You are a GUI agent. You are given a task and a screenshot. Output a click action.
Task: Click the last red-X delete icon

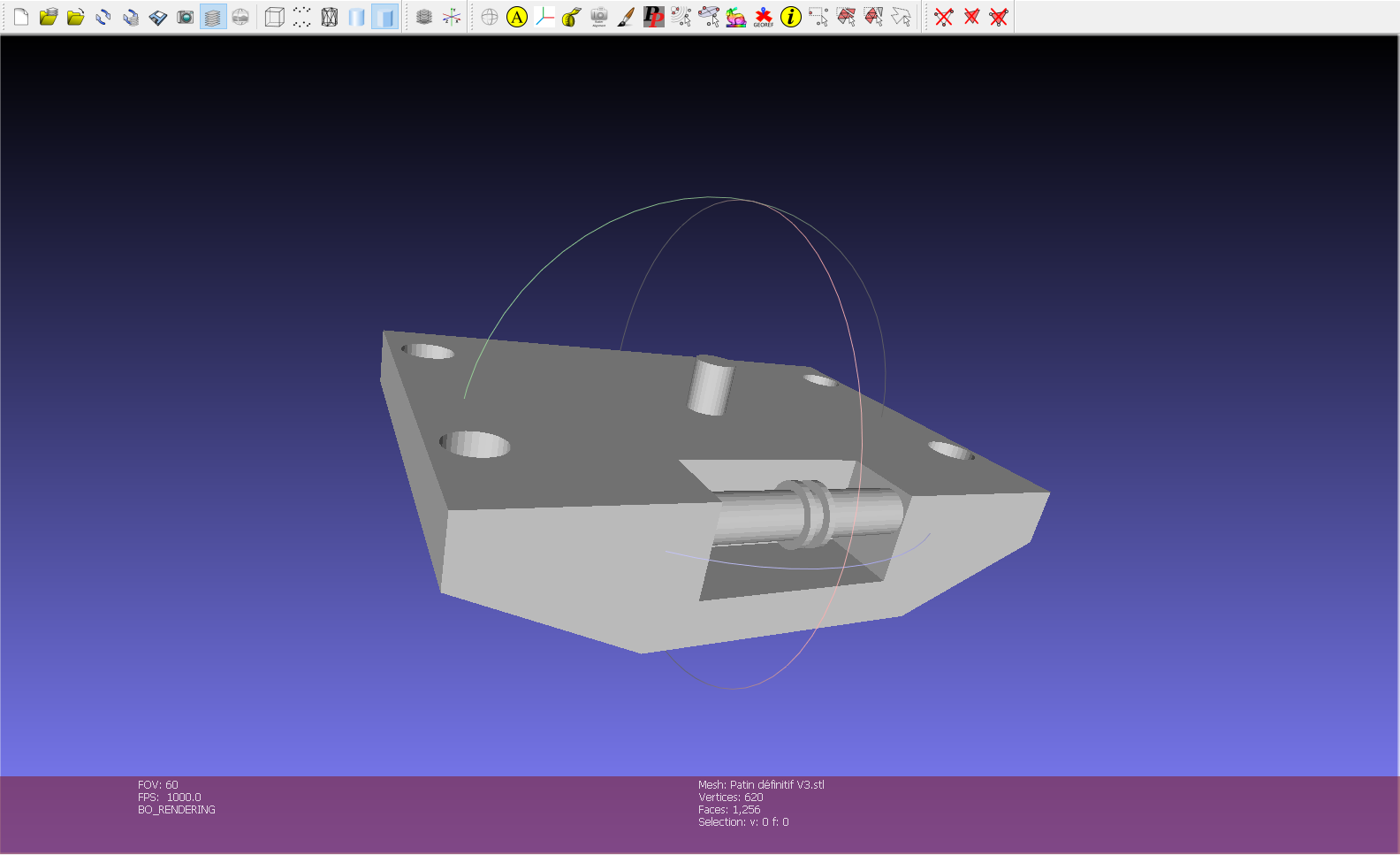tap(999, 17)
